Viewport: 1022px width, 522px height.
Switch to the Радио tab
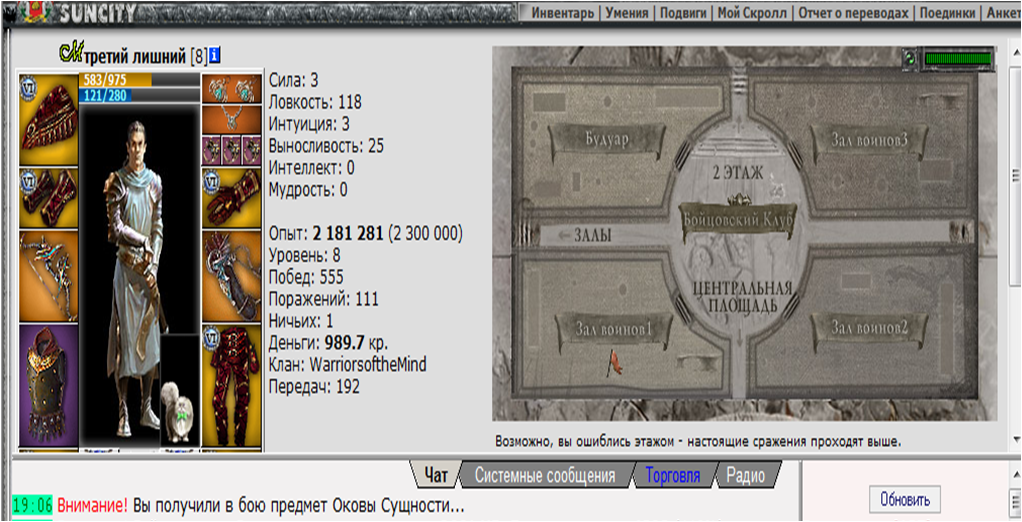[745, 475]
